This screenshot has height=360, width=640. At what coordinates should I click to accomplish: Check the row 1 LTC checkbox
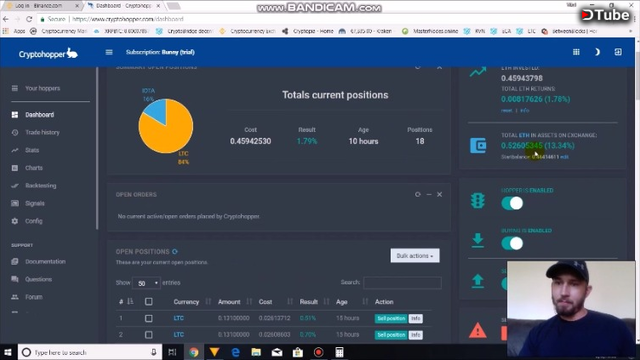(149, 318)
